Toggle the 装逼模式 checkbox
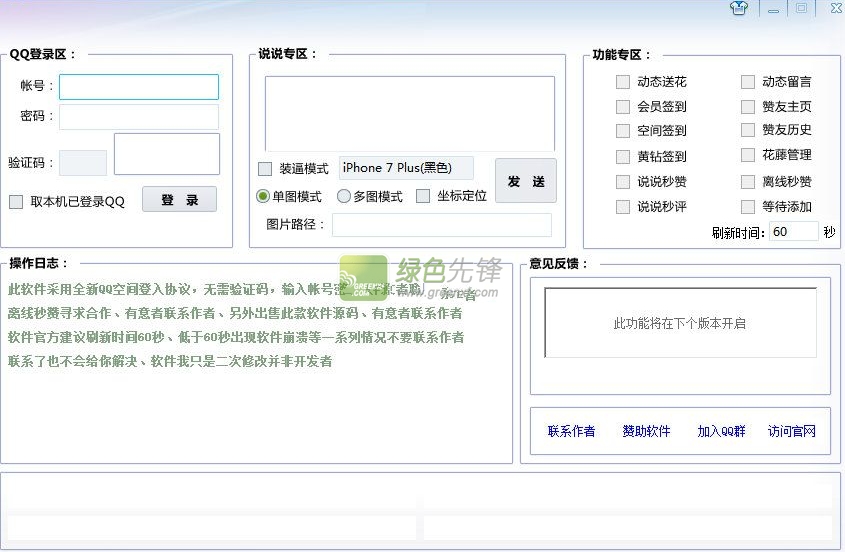 tap(265, 169)
